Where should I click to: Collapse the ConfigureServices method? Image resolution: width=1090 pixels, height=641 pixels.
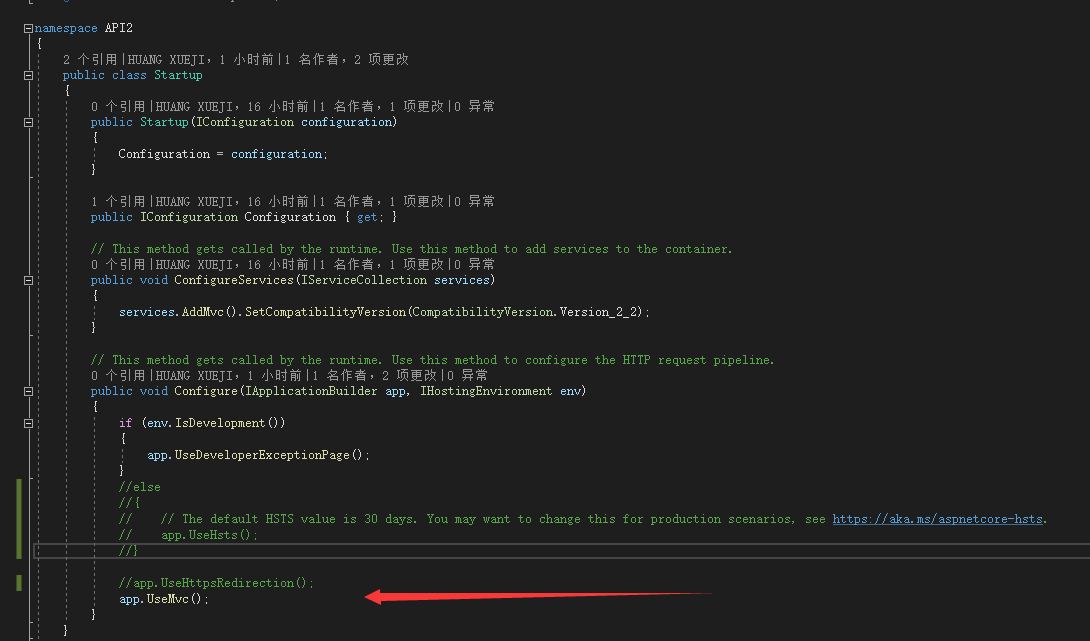29,280
